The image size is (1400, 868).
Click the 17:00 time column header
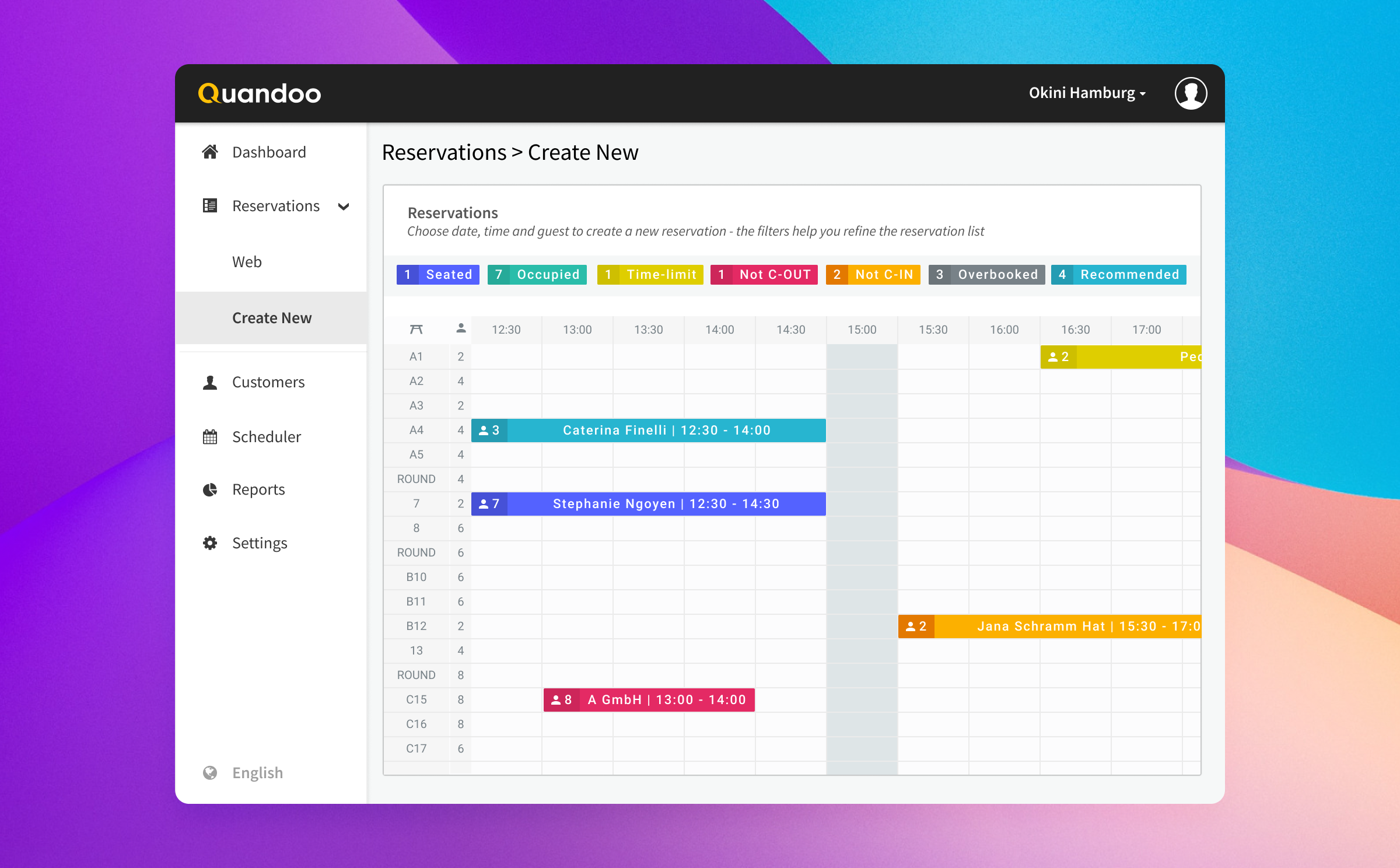tap(1147, 330)
